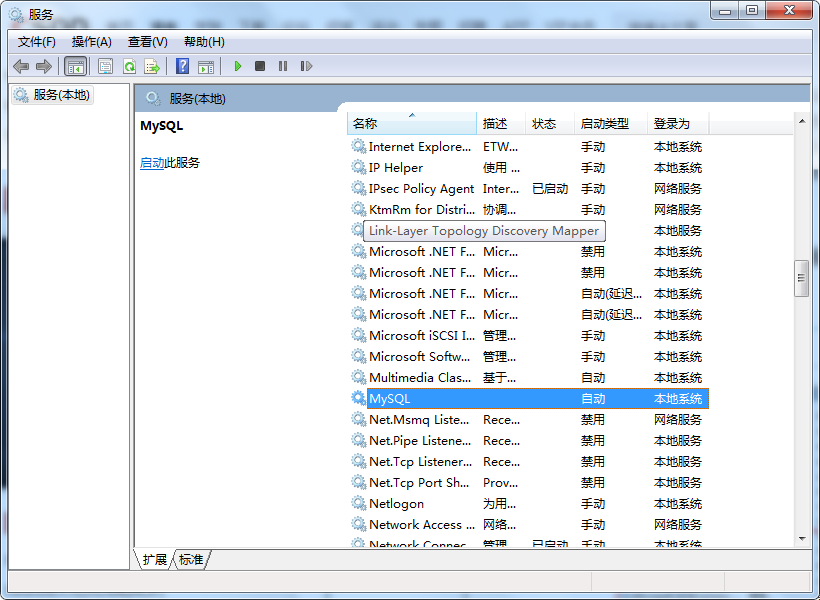Click the Refresh icon in the toolbar
Screen dimensions: 820x600
(x=130, y=66)
